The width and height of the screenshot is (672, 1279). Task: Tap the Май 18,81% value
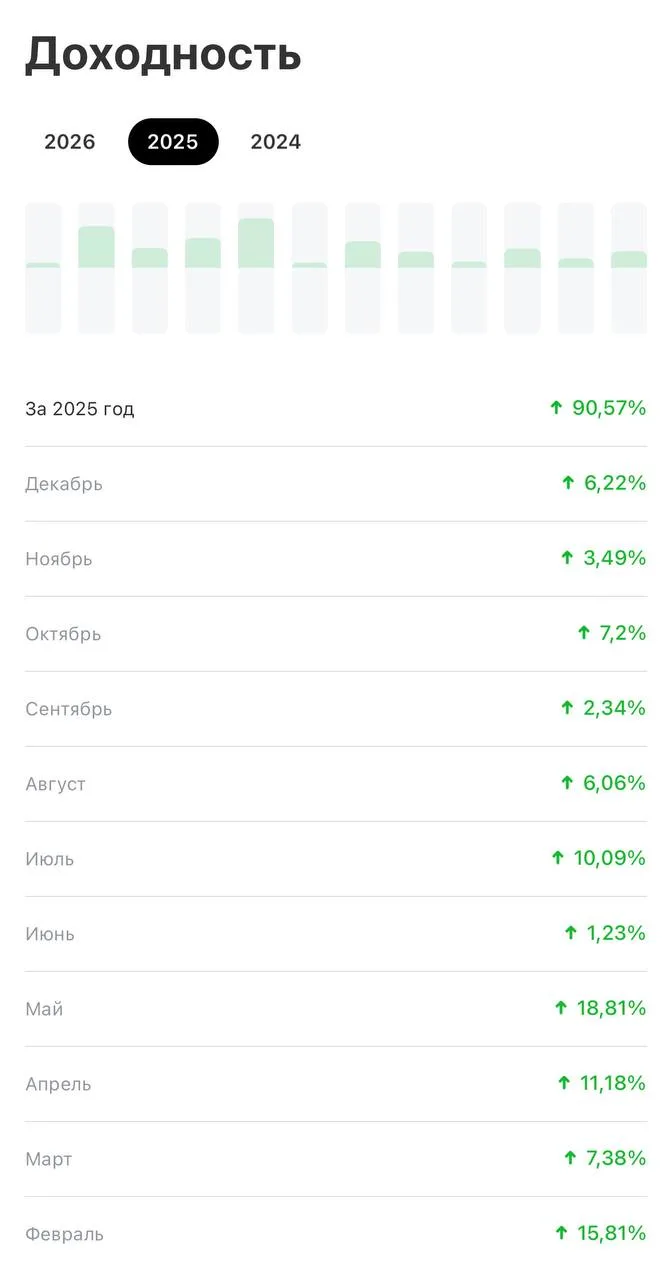(611, 1008)
